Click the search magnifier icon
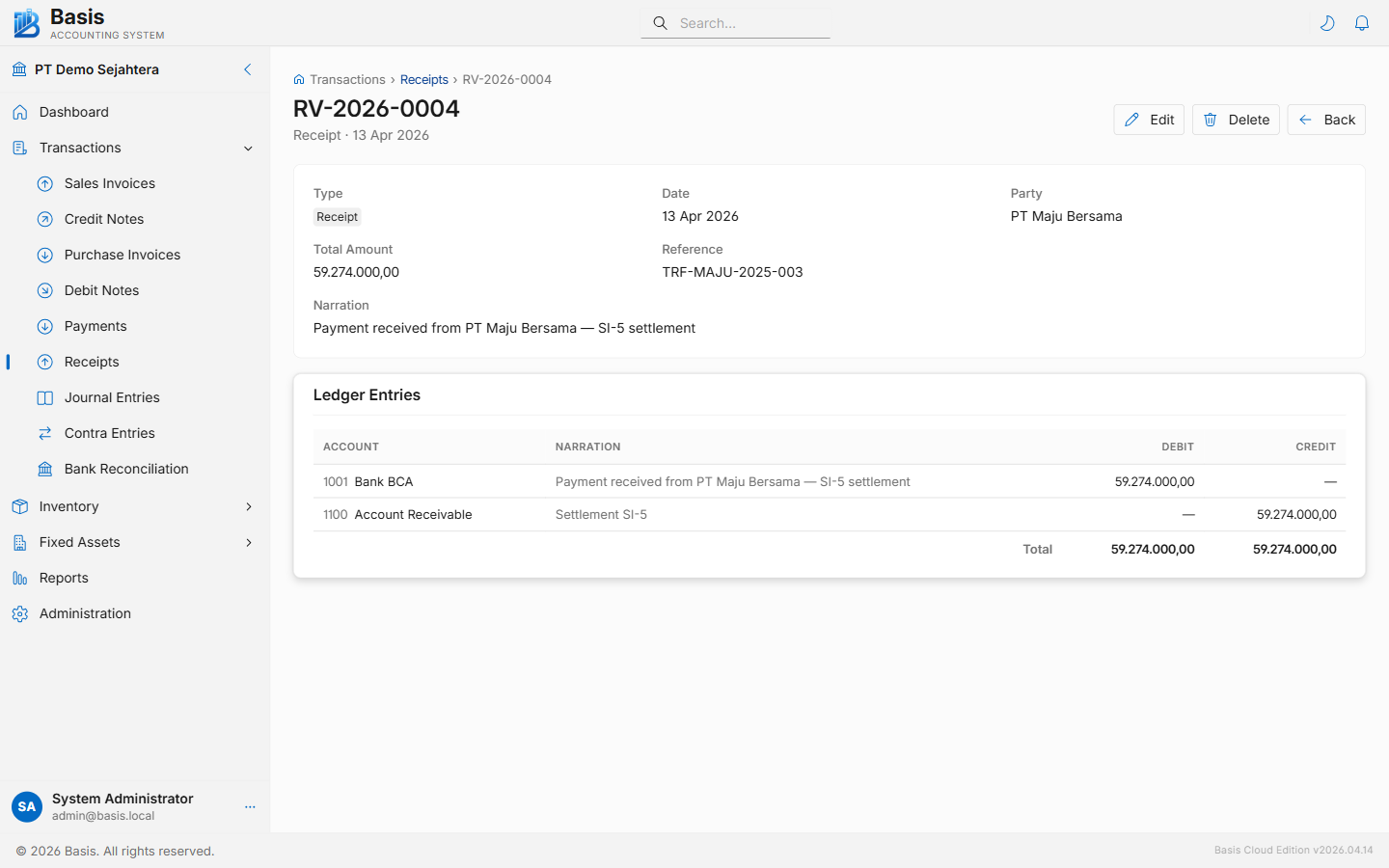This screenshot has width=1389, height=868. click(660, 22)
